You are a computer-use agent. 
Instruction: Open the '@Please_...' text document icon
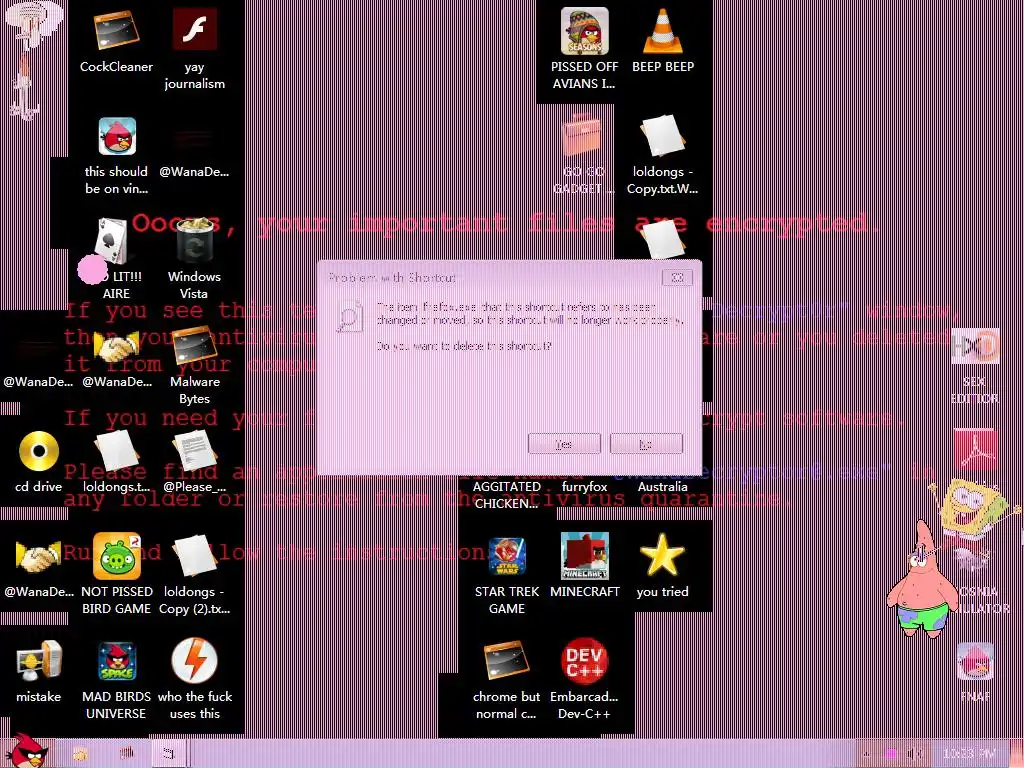195,451
